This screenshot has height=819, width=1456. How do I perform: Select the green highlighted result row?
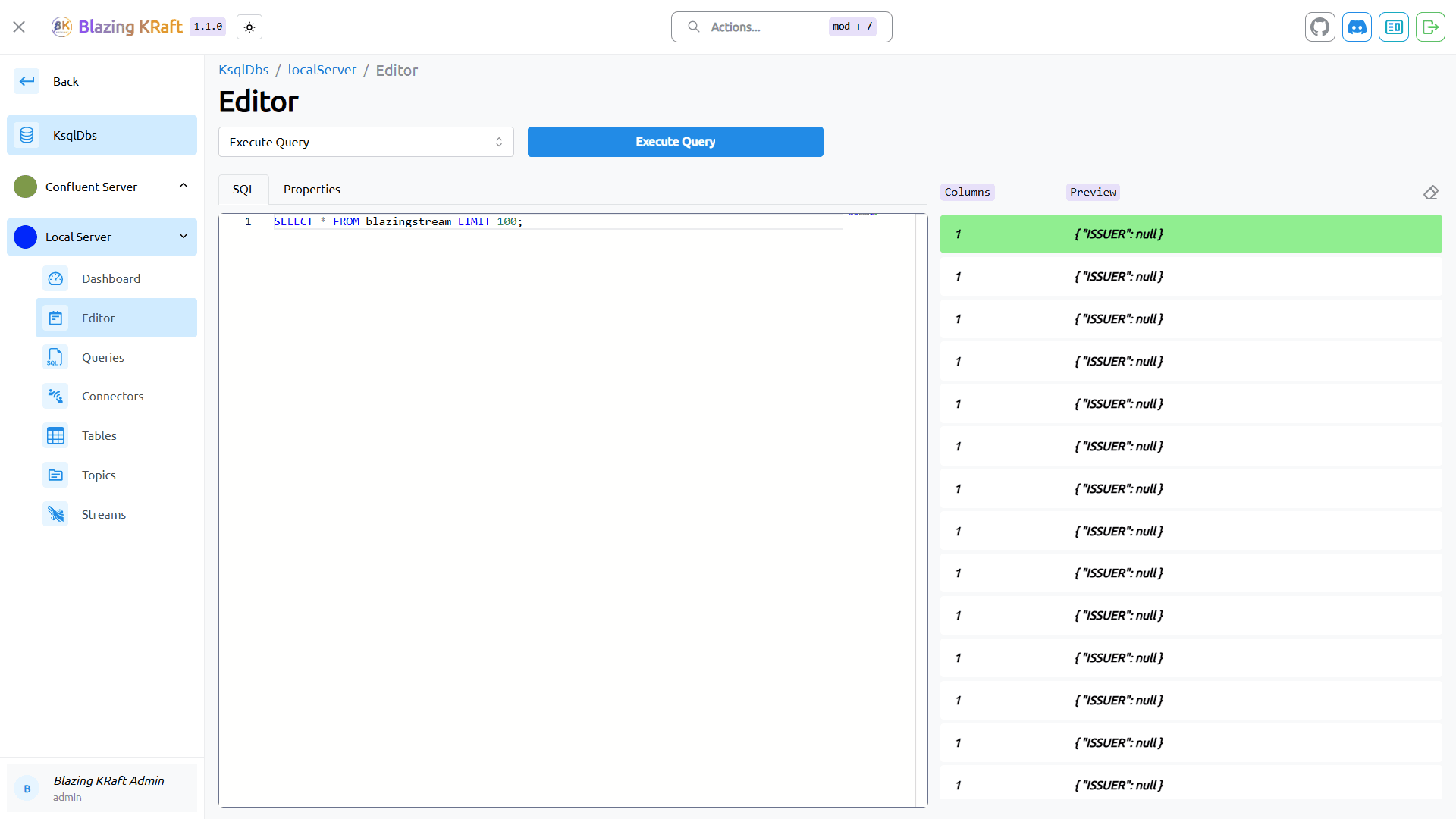[1191, 234]
